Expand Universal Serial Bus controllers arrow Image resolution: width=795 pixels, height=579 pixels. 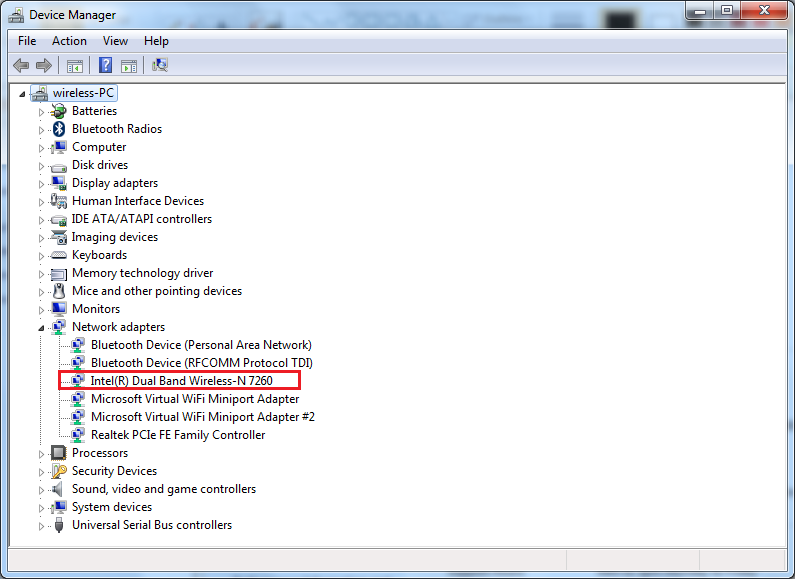pos(41,526)
